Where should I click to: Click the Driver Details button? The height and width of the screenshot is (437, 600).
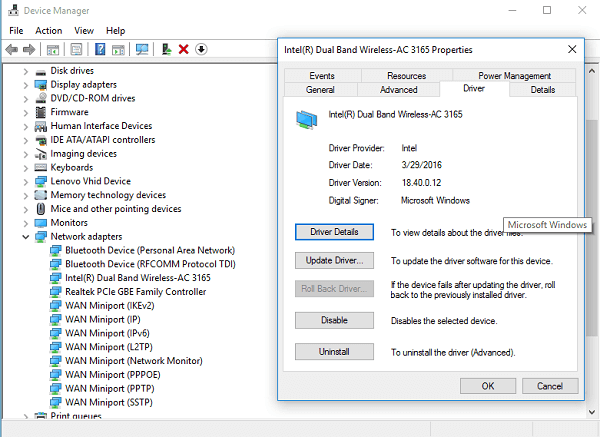click(334, 232)
